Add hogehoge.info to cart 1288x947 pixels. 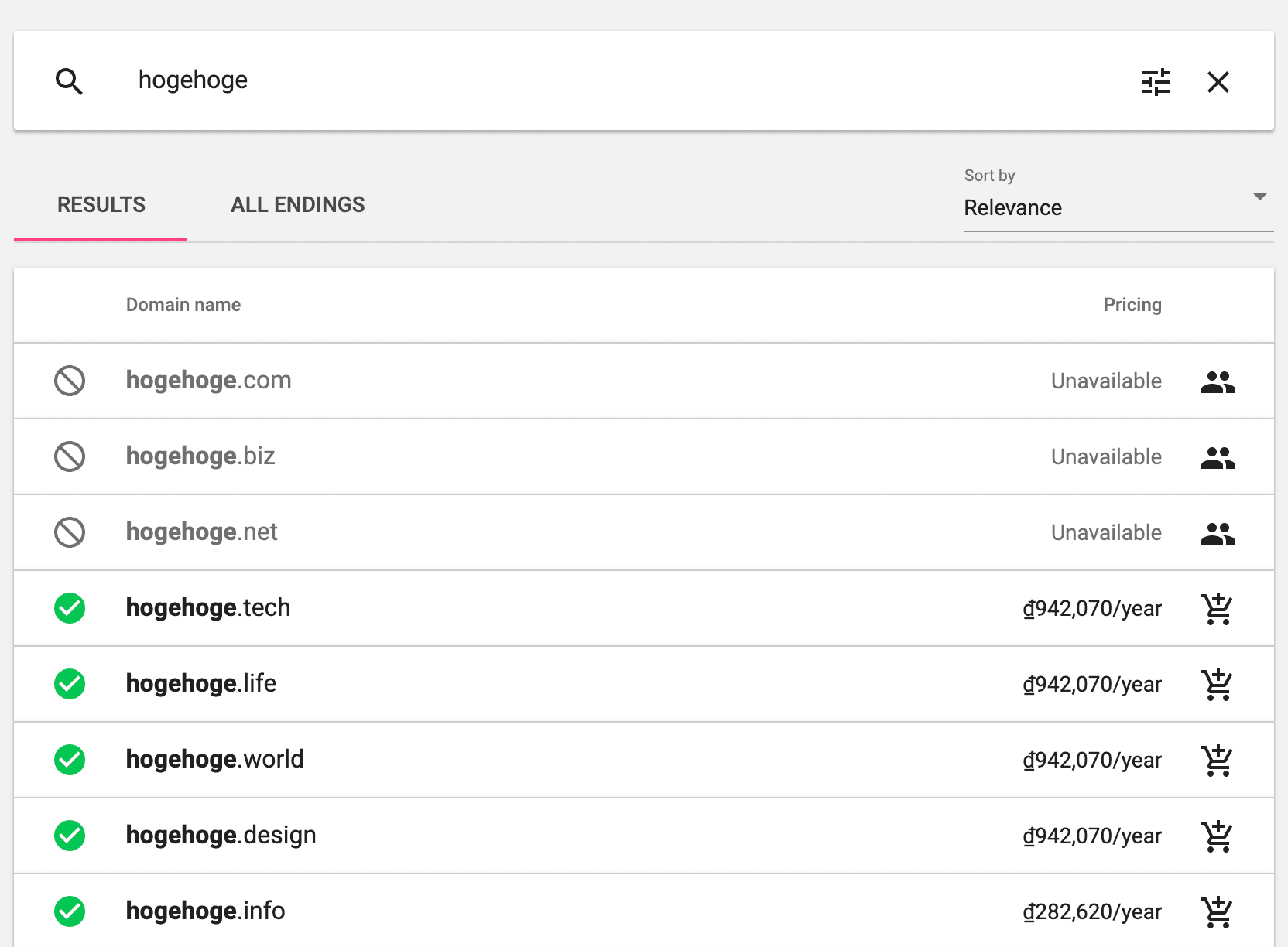point(1217,912)
